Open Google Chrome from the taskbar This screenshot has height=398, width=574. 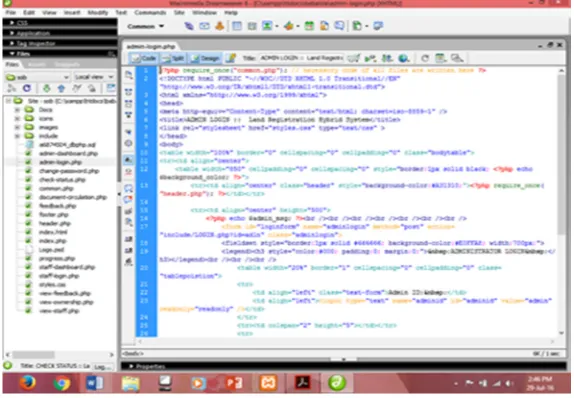(62, 383)
